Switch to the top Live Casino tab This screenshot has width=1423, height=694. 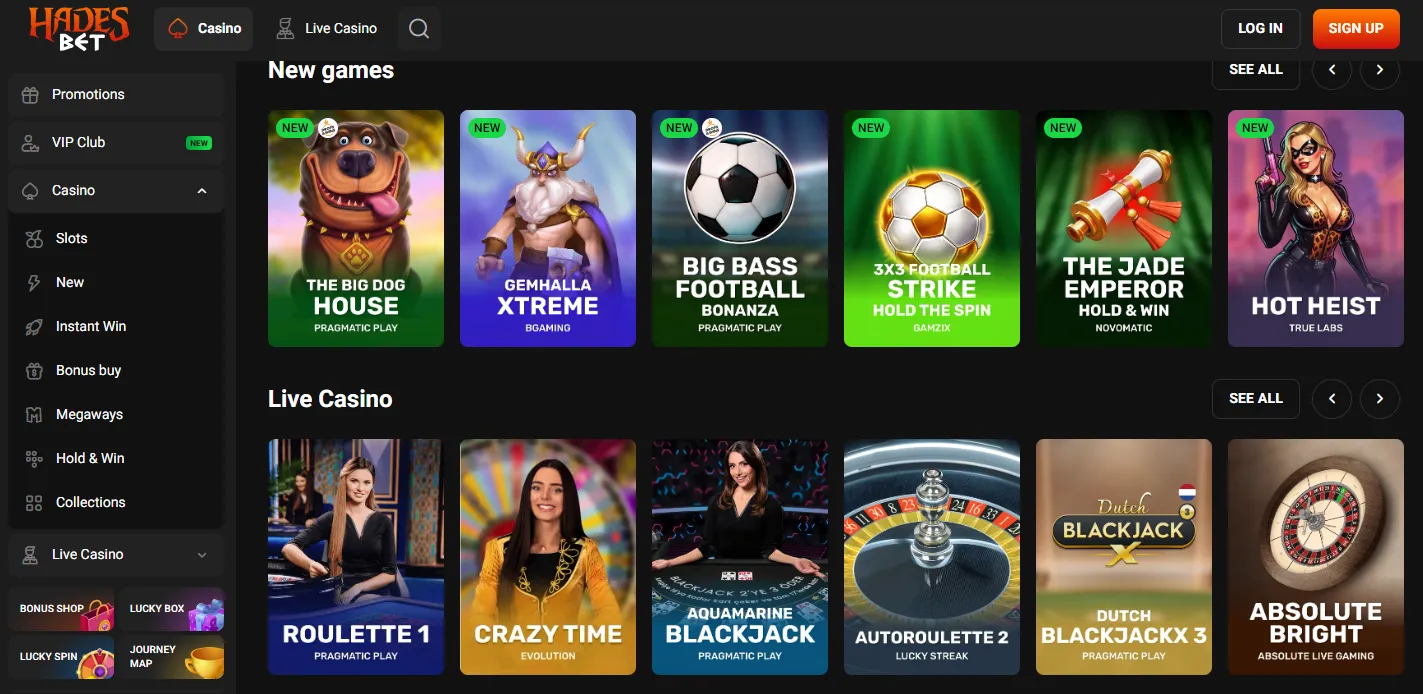pyautogui.click(x=326, y=29)
